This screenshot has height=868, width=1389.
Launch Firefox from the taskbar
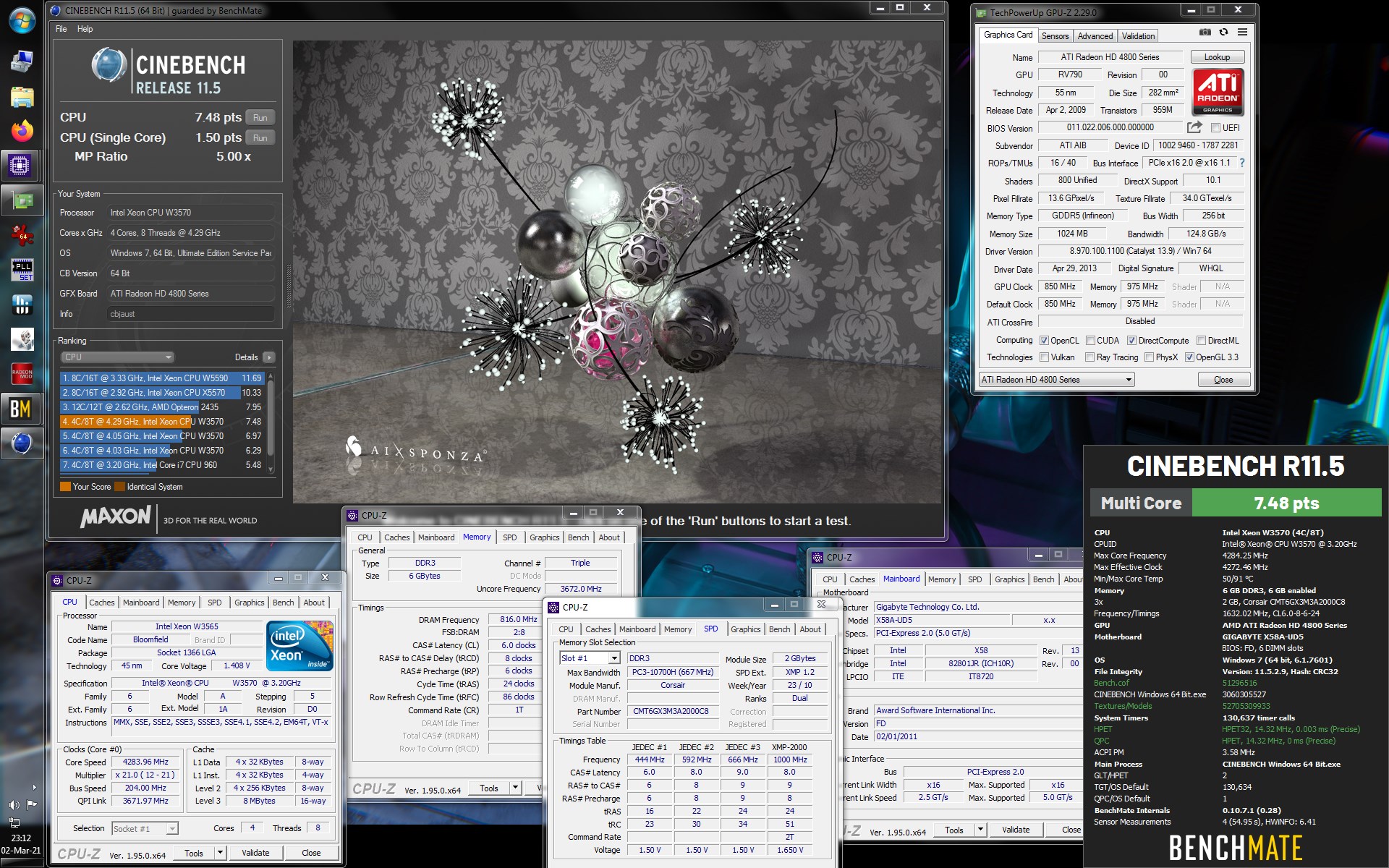[22, 131]
